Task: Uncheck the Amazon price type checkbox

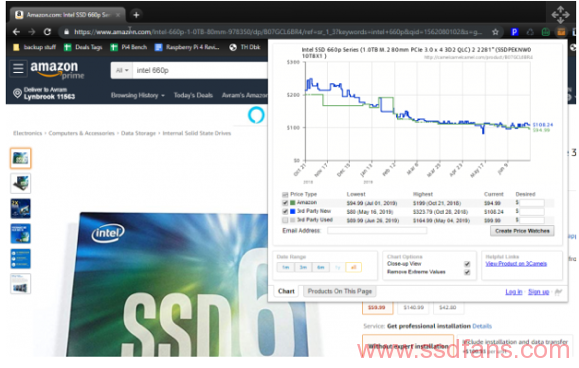Action: pos(285,203)
